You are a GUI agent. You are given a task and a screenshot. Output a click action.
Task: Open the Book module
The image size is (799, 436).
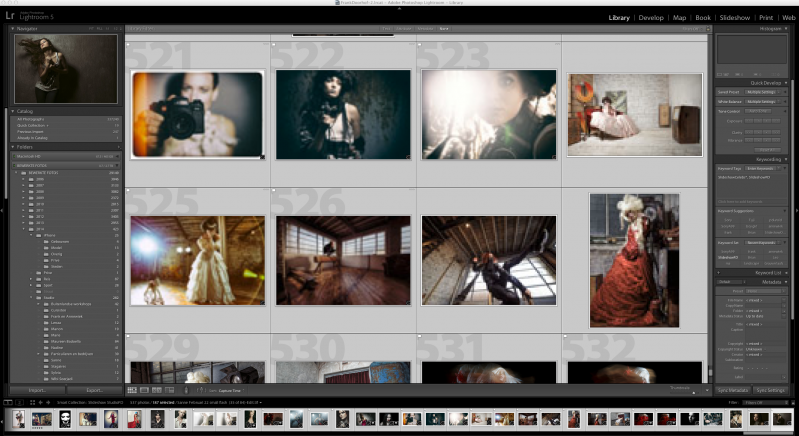point(703,17)
